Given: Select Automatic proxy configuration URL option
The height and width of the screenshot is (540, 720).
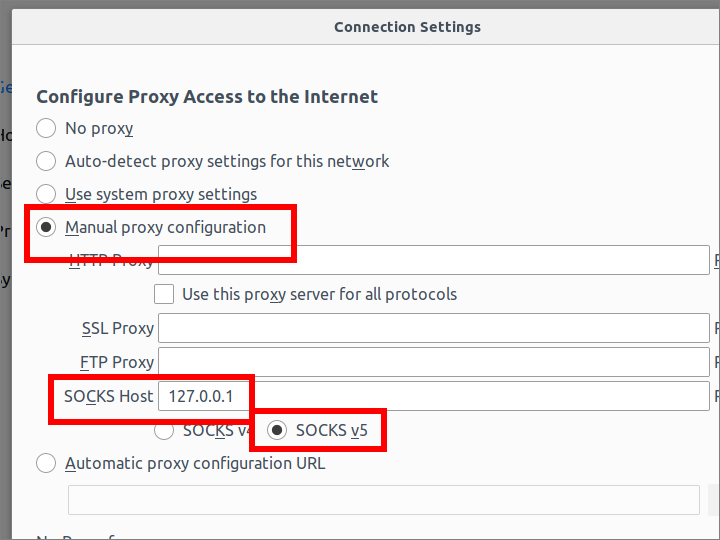Looking at the screenshot, I should [x=46, y=463].
